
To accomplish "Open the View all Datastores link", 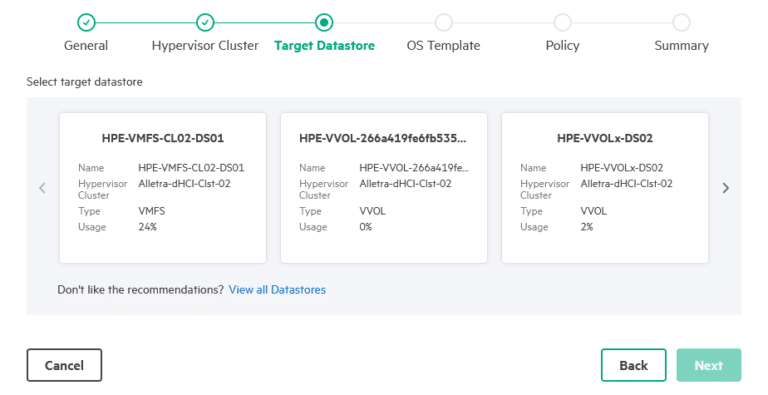I will 277,290.
